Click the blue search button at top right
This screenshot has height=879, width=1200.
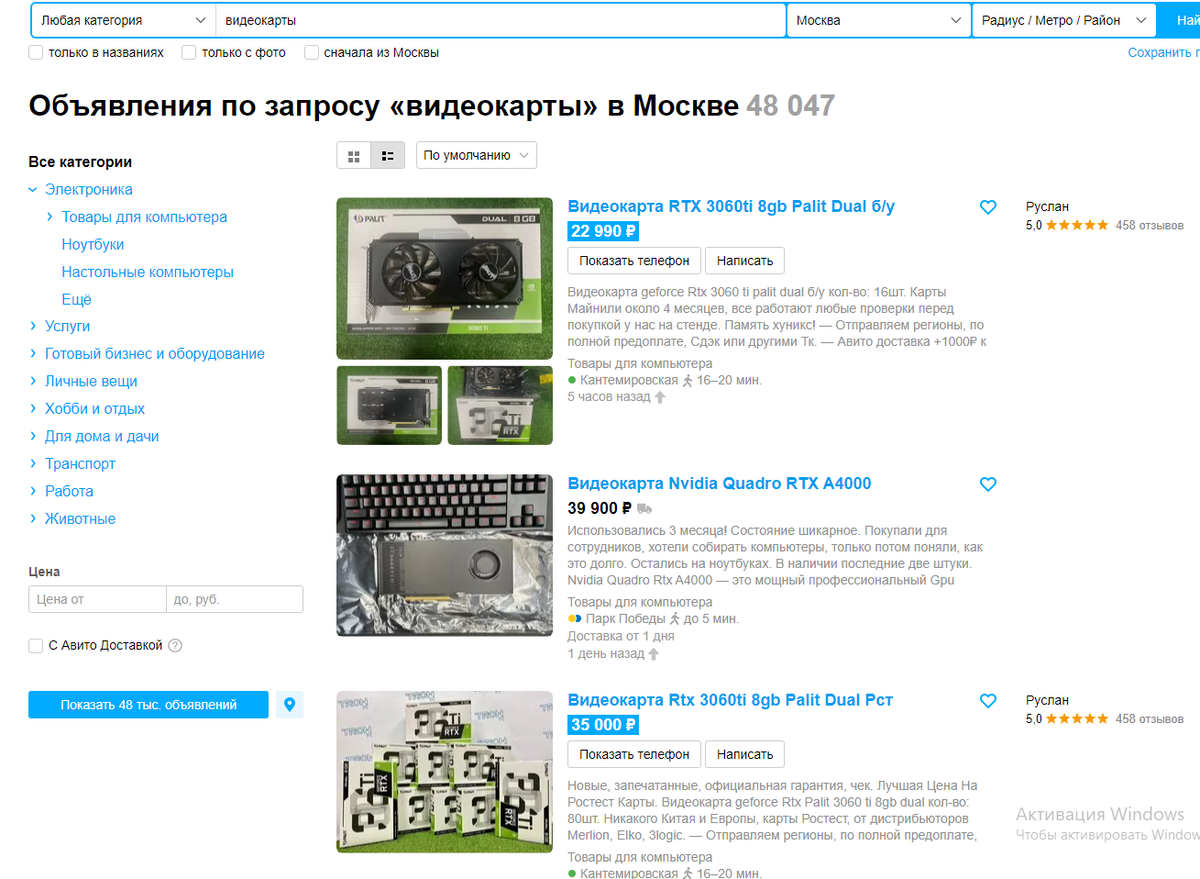(x=1178, y=20)
